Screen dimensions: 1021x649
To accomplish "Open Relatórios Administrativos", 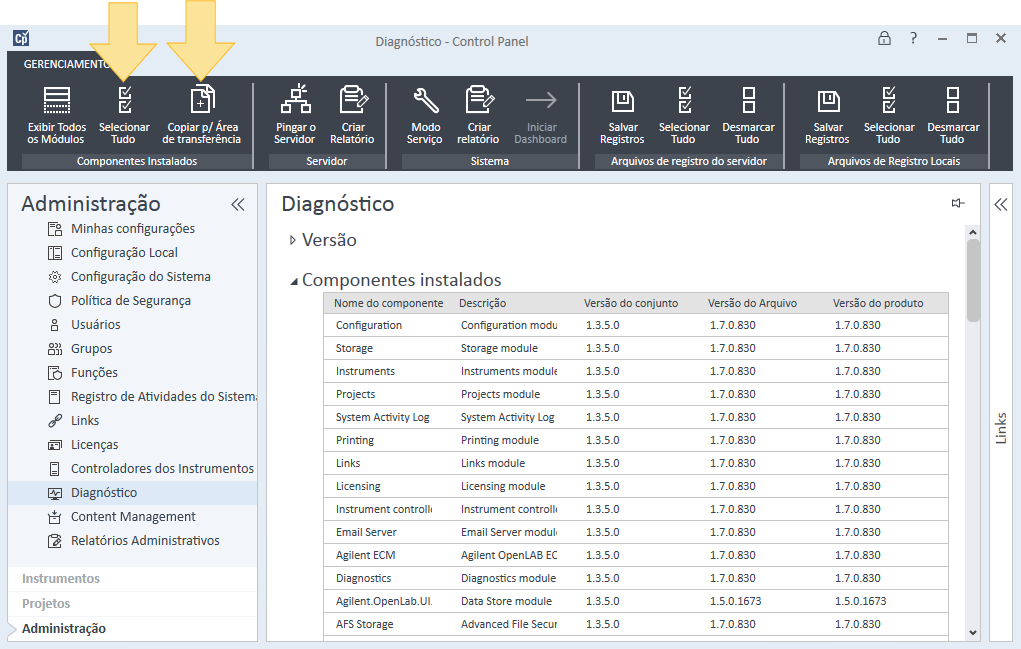I will tap(145, 541).
